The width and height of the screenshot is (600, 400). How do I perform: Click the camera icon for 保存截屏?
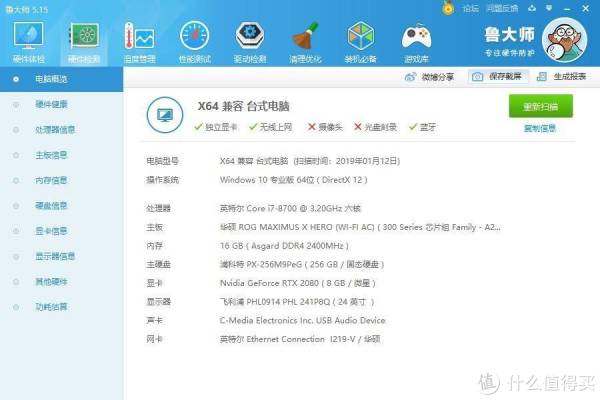(477, 77)
